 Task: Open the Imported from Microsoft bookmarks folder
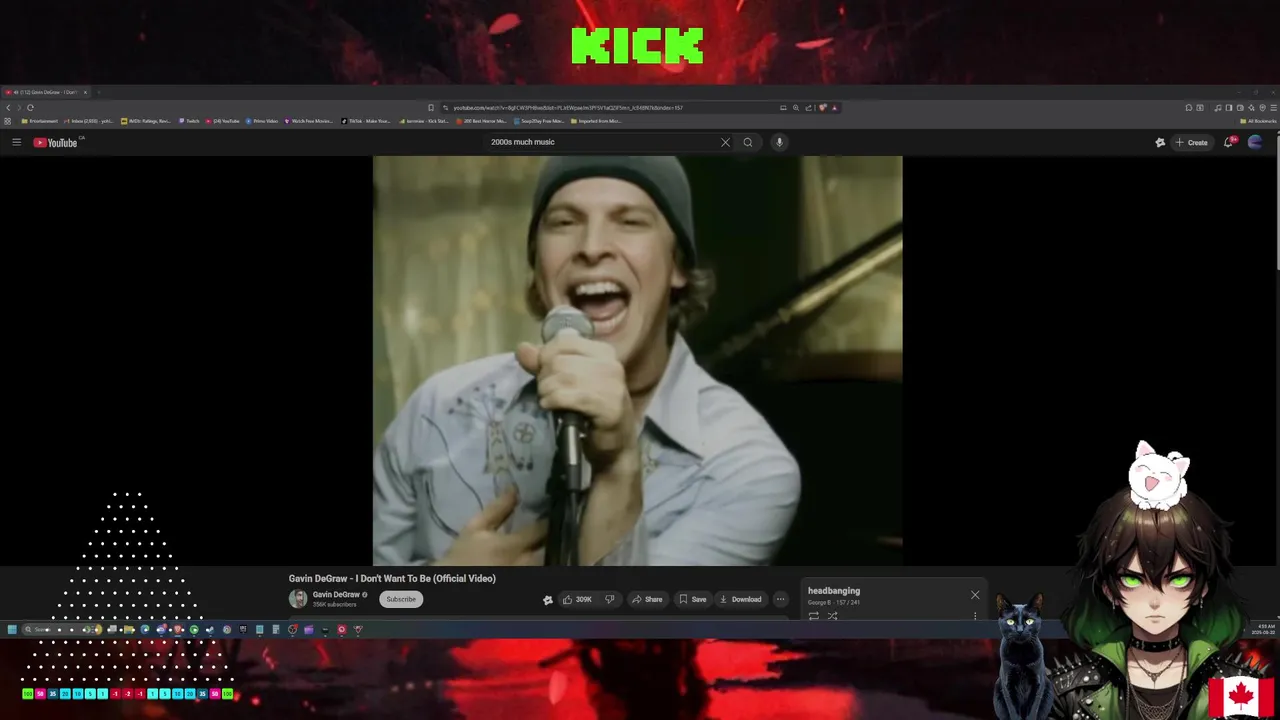(x=596, y=121)
